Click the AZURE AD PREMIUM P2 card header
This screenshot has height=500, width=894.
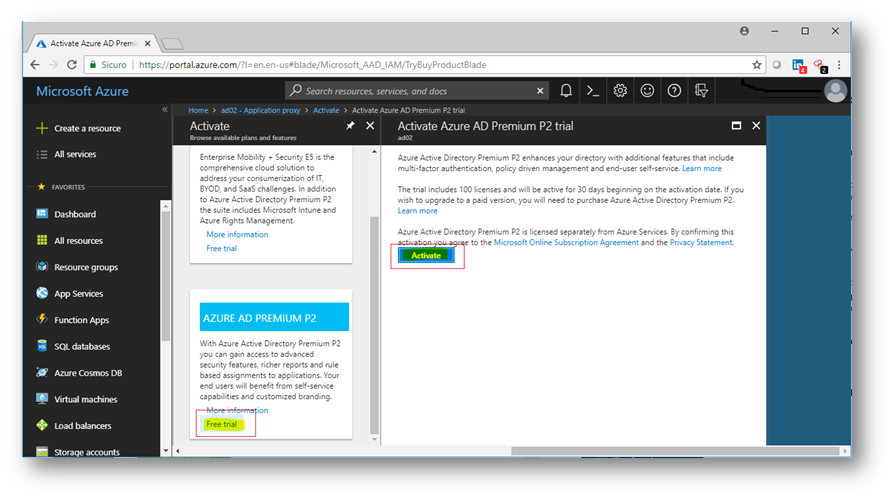tap(274, 317)
